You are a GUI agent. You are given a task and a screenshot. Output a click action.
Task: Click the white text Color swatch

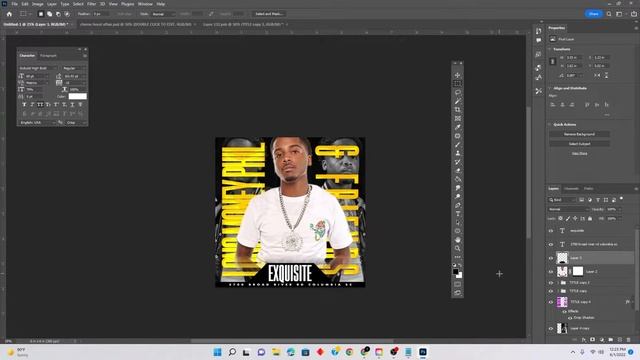(x=78, y=96)
